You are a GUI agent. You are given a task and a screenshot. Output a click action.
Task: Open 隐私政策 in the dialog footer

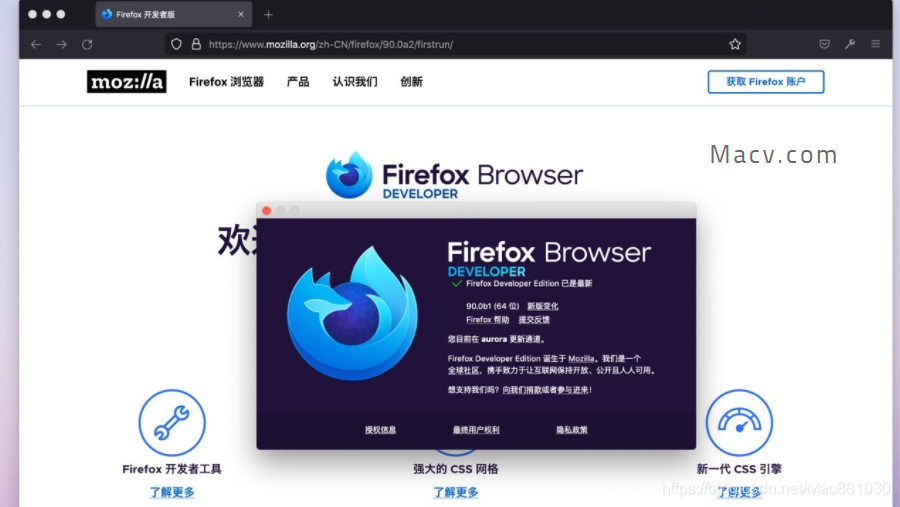572,429
